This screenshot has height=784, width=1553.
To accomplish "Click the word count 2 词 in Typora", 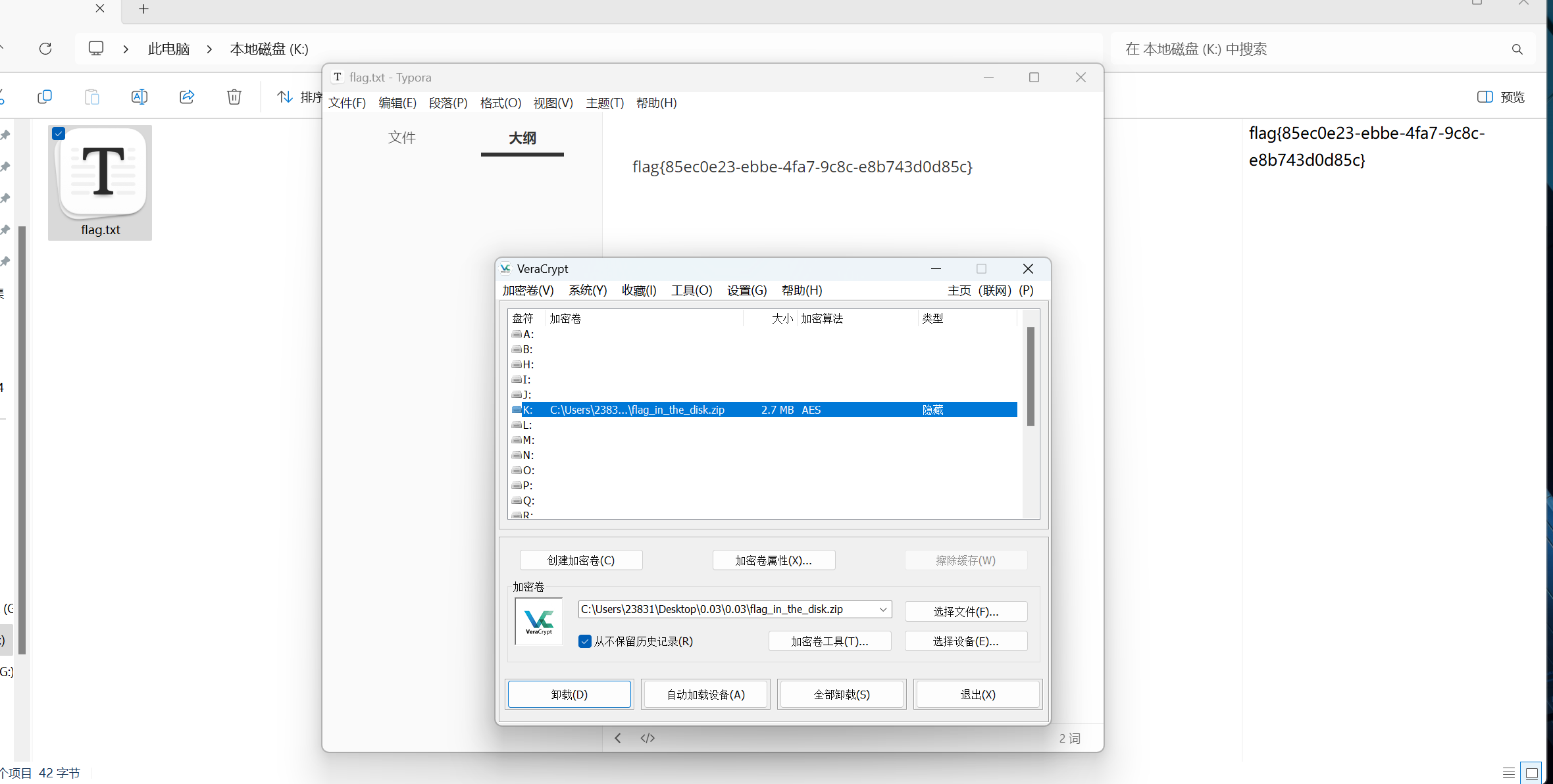I will (1069, 739).
